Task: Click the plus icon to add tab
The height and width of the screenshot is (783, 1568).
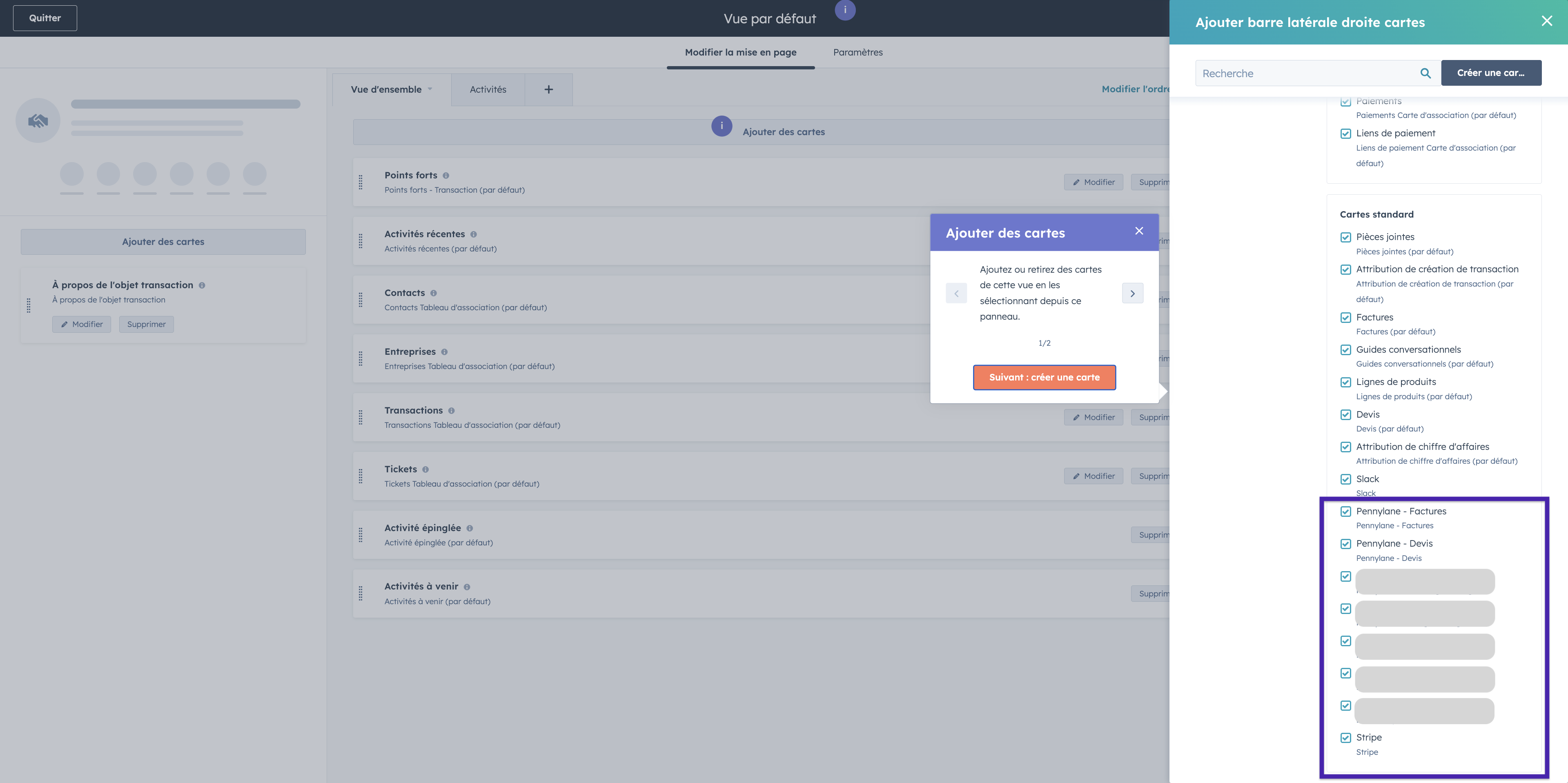Action: (x=548, y=89)
